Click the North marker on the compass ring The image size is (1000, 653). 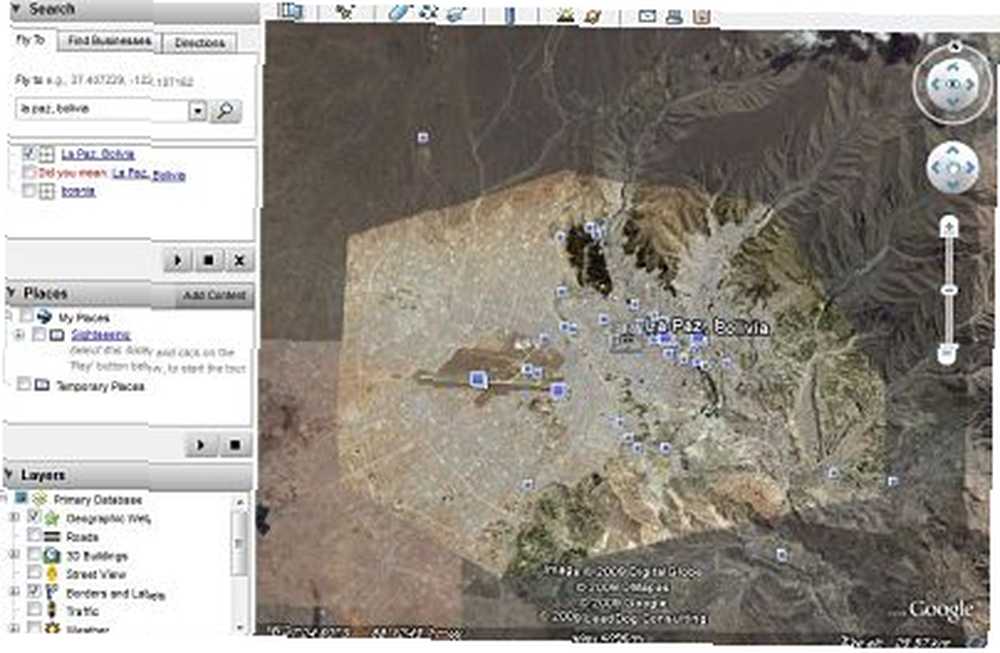(955, 45)
